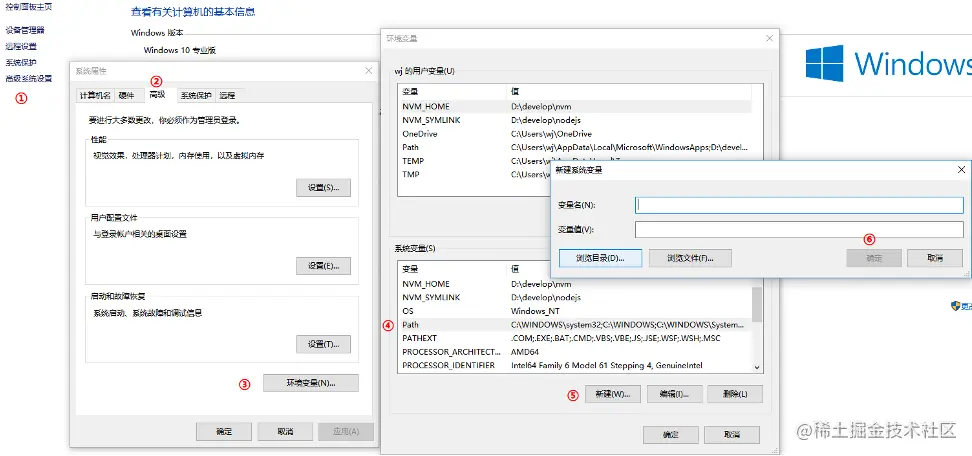Image resolution: width=972 pixels, height=456 pixels.
Task: Select PROCESSOR_ARCHITECT... system variable
Action: (575, 352)
